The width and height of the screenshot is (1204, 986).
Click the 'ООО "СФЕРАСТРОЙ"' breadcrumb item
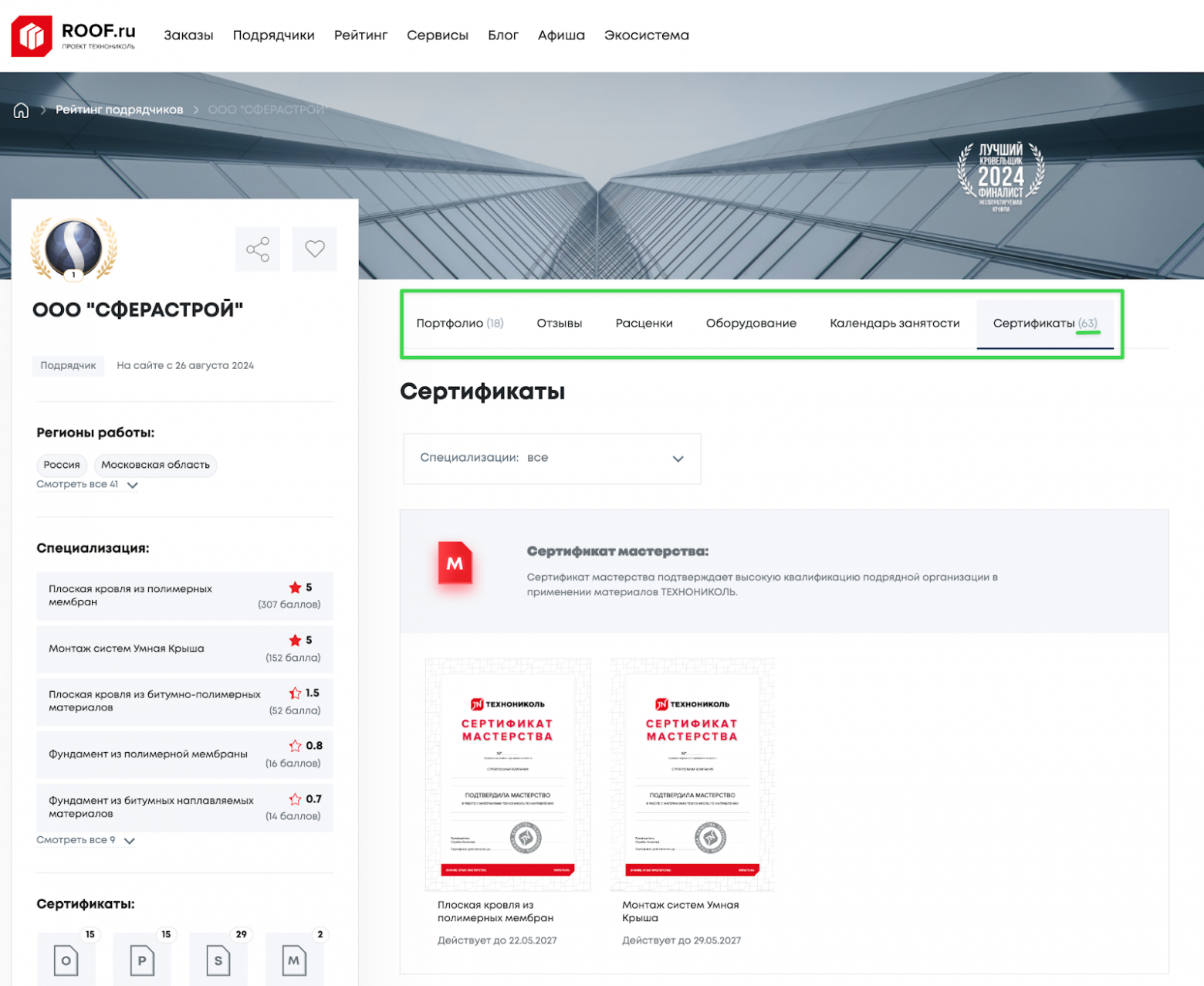pyautogui.click(x=267, y=110)
